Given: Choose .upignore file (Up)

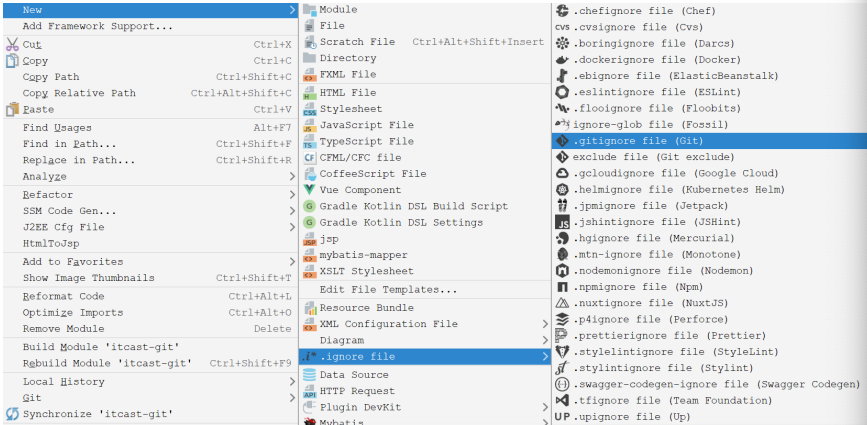Looking at the screenshot, I should [x=709, y=417].
